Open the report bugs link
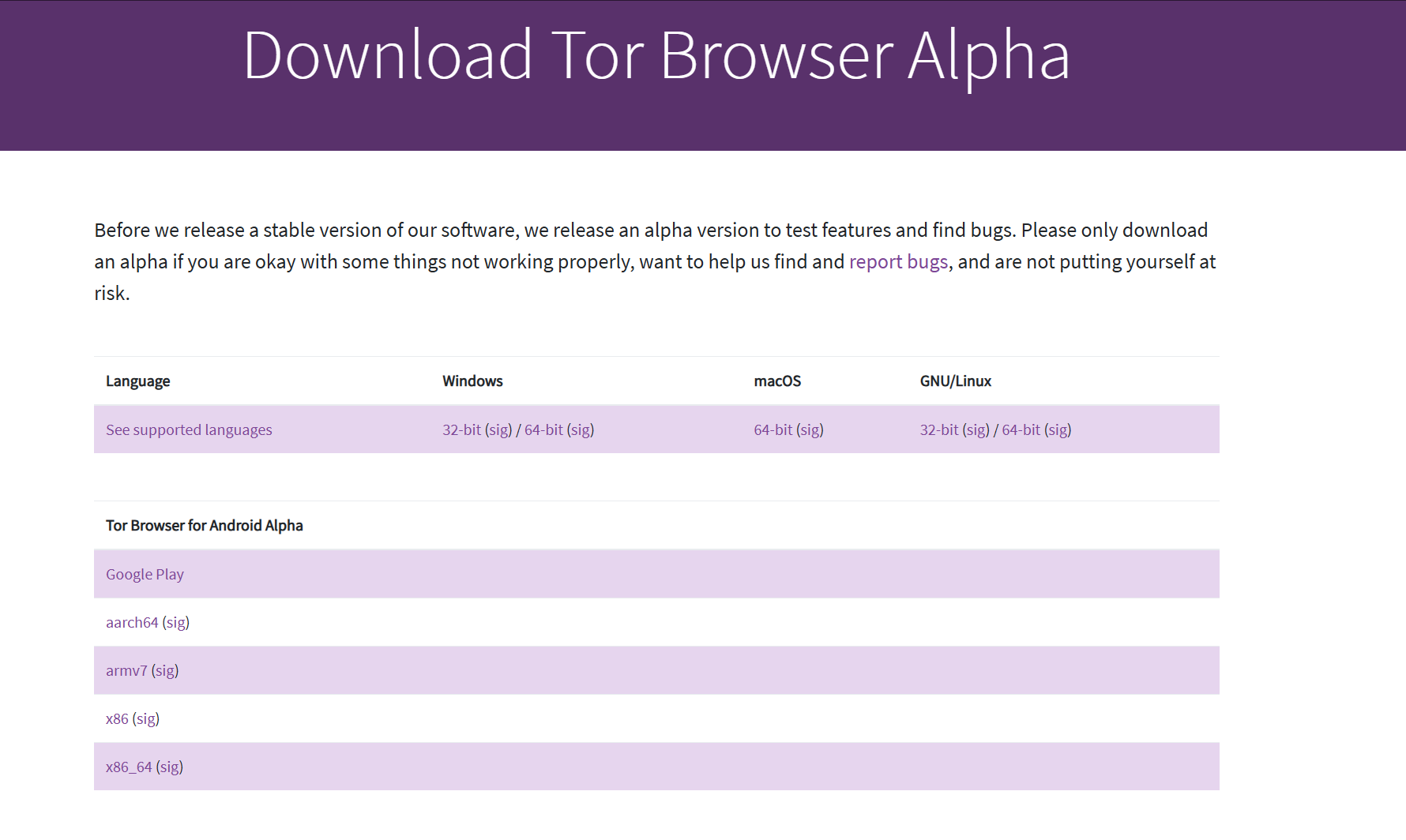The image size is (1406, 840). [x=898, y=262]
